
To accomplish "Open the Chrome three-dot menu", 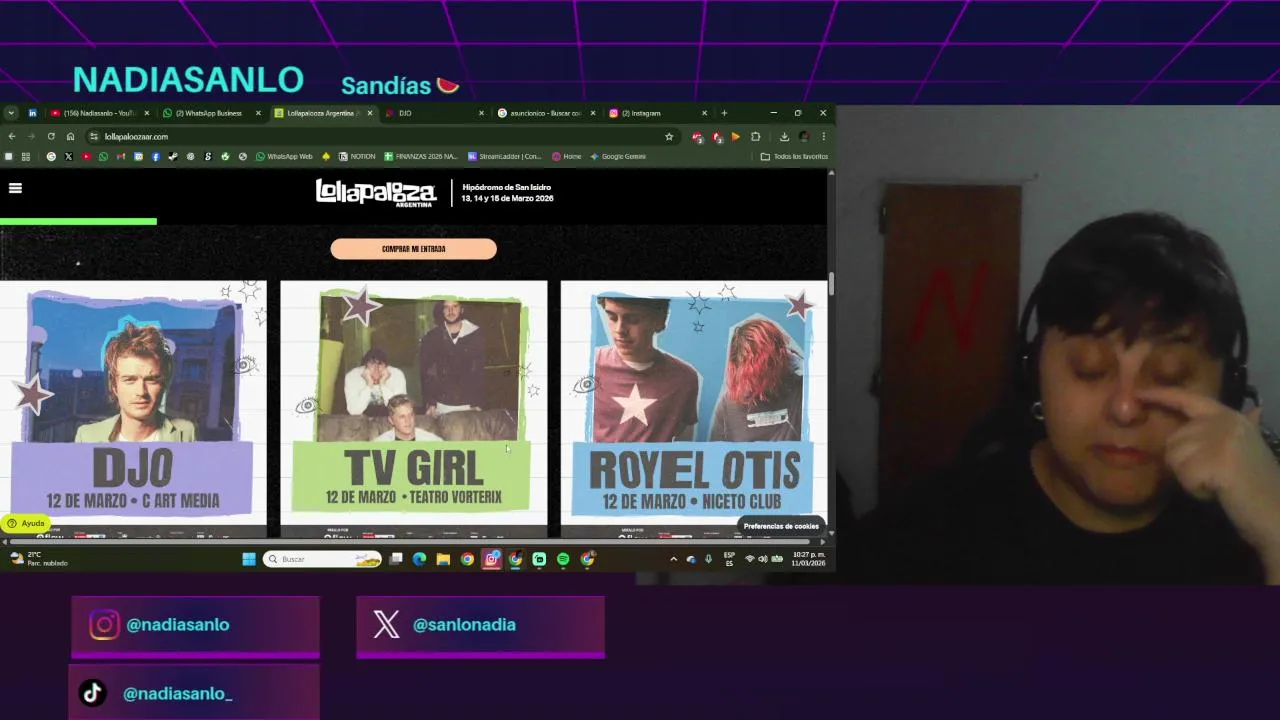I will pos(824,136).
